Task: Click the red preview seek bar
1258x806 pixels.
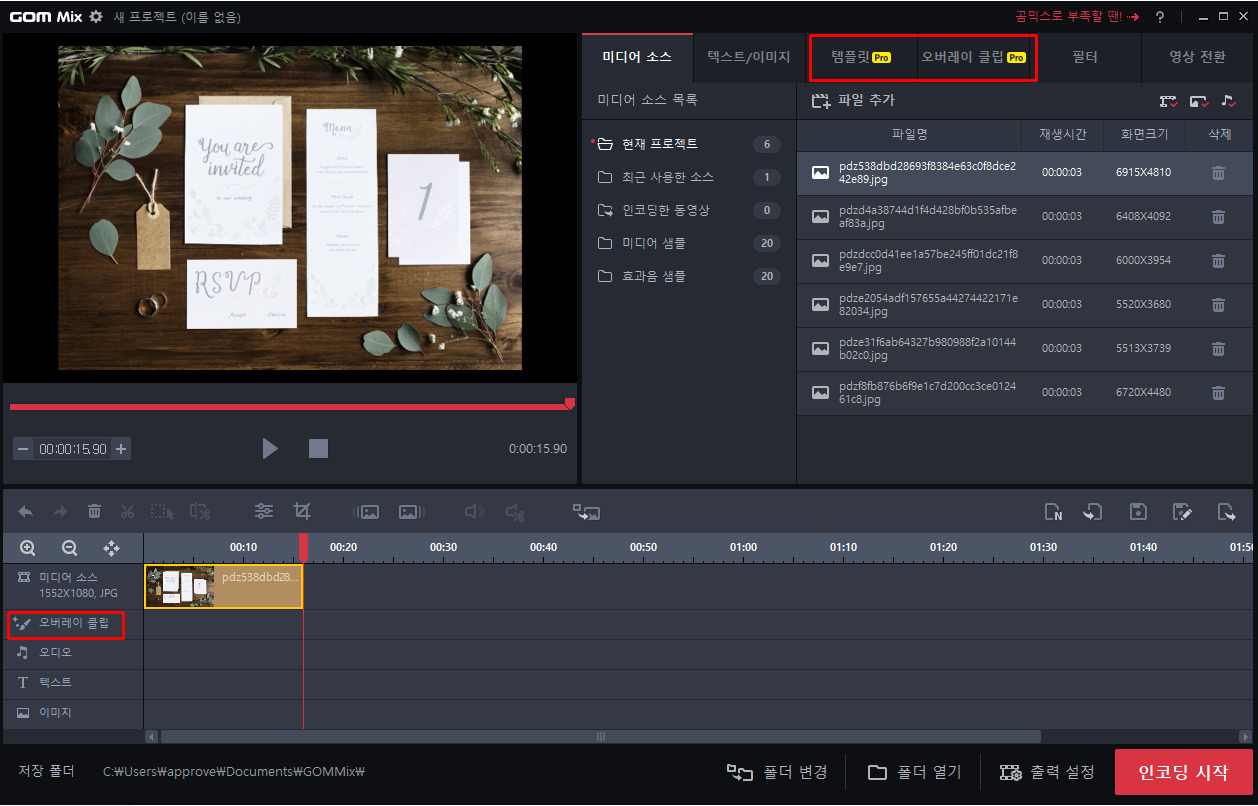Action: point(288,407)
